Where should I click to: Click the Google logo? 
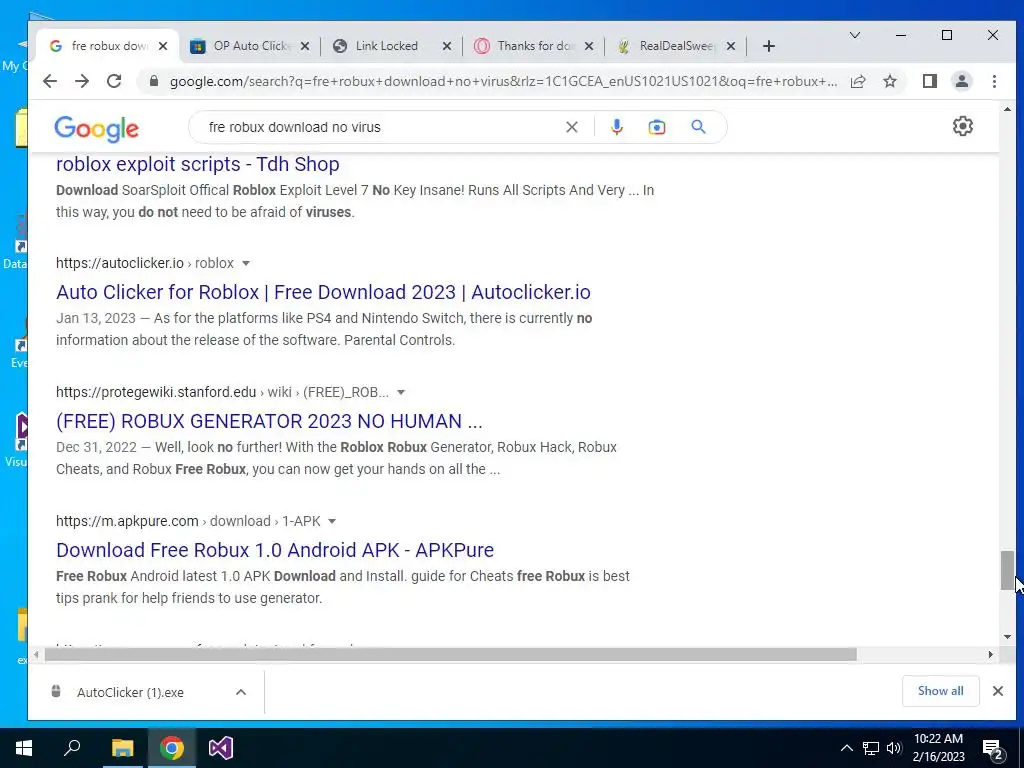[97, 129]
